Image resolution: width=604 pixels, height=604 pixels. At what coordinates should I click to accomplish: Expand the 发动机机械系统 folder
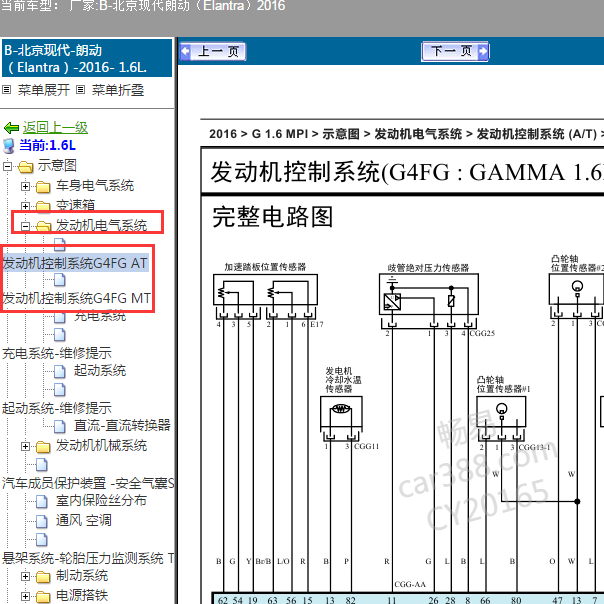click(x=25, y=446)
